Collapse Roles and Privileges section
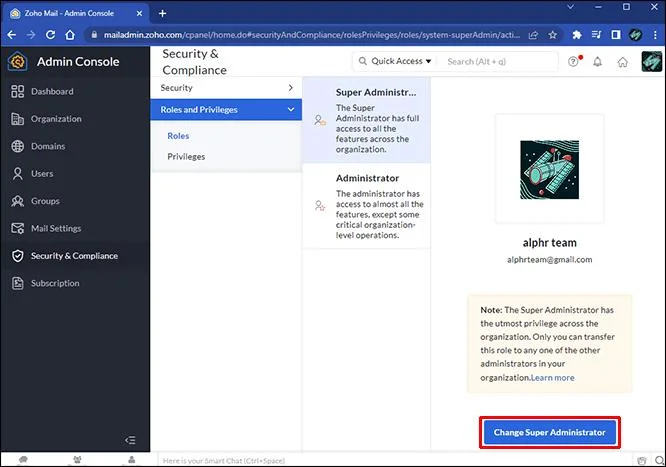The width and height of the screenshot is (666, 467). tap(226, 110)
